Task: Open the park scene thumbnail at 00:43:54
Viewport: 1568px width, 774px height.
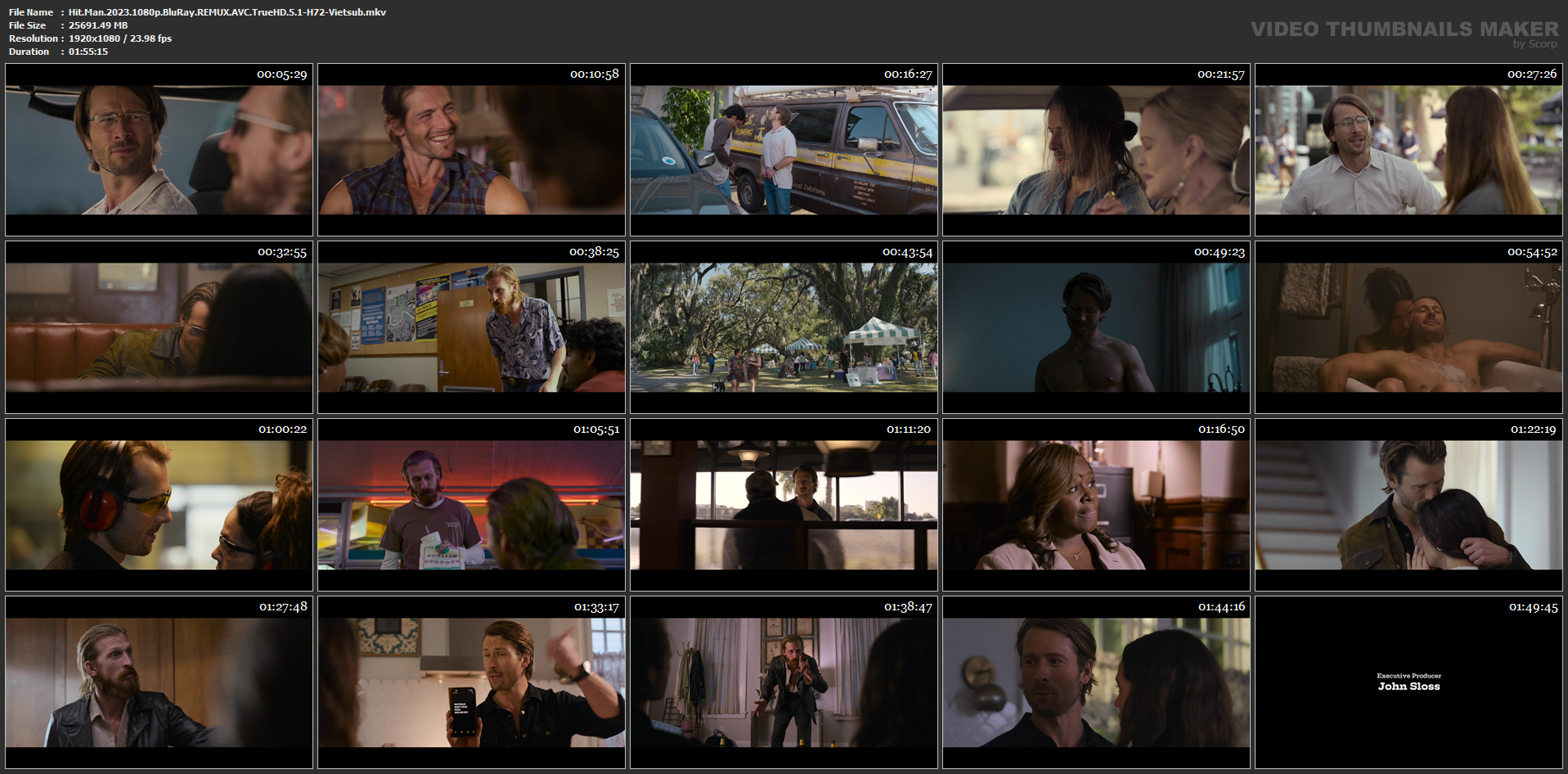Action: click(784, 327)
